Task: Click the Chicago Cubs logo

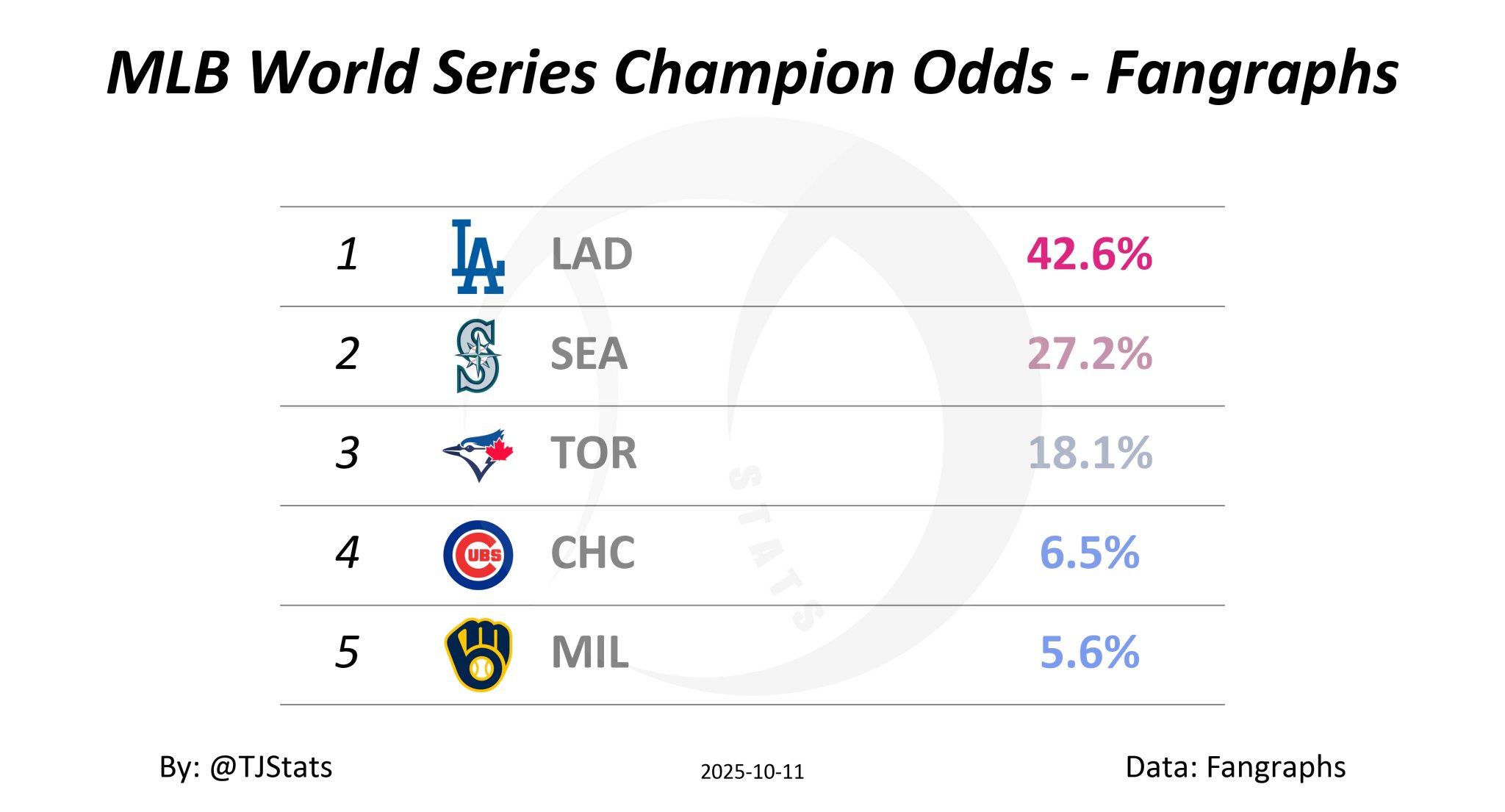Action: coord(478,555)
